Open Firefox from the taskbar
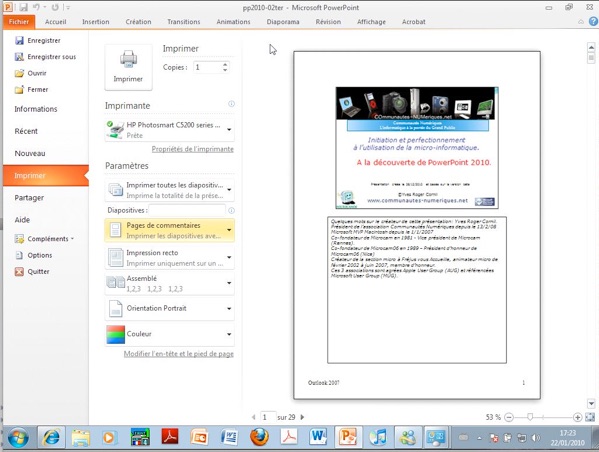 point(259,437)
